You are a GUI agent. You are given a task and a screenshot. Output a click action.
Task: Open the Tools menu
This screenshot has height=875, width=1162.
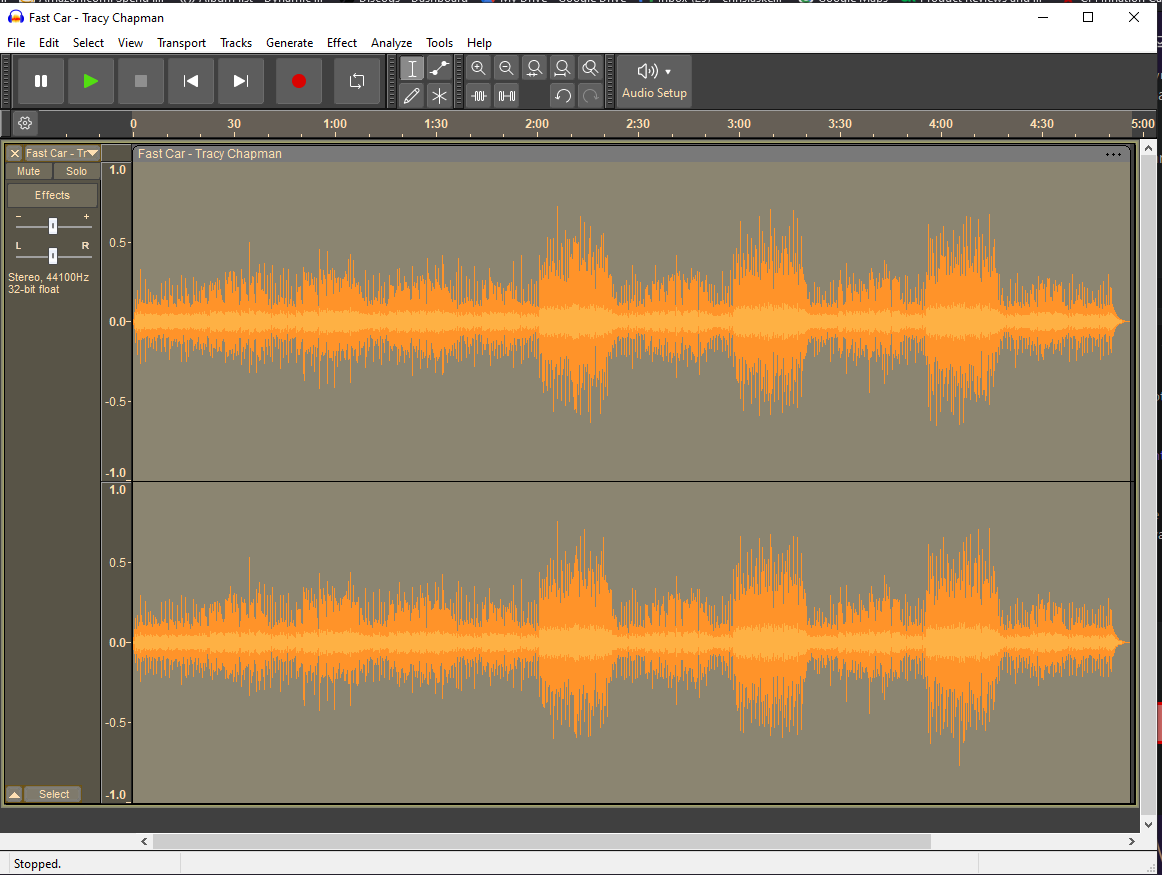(439, 43)
